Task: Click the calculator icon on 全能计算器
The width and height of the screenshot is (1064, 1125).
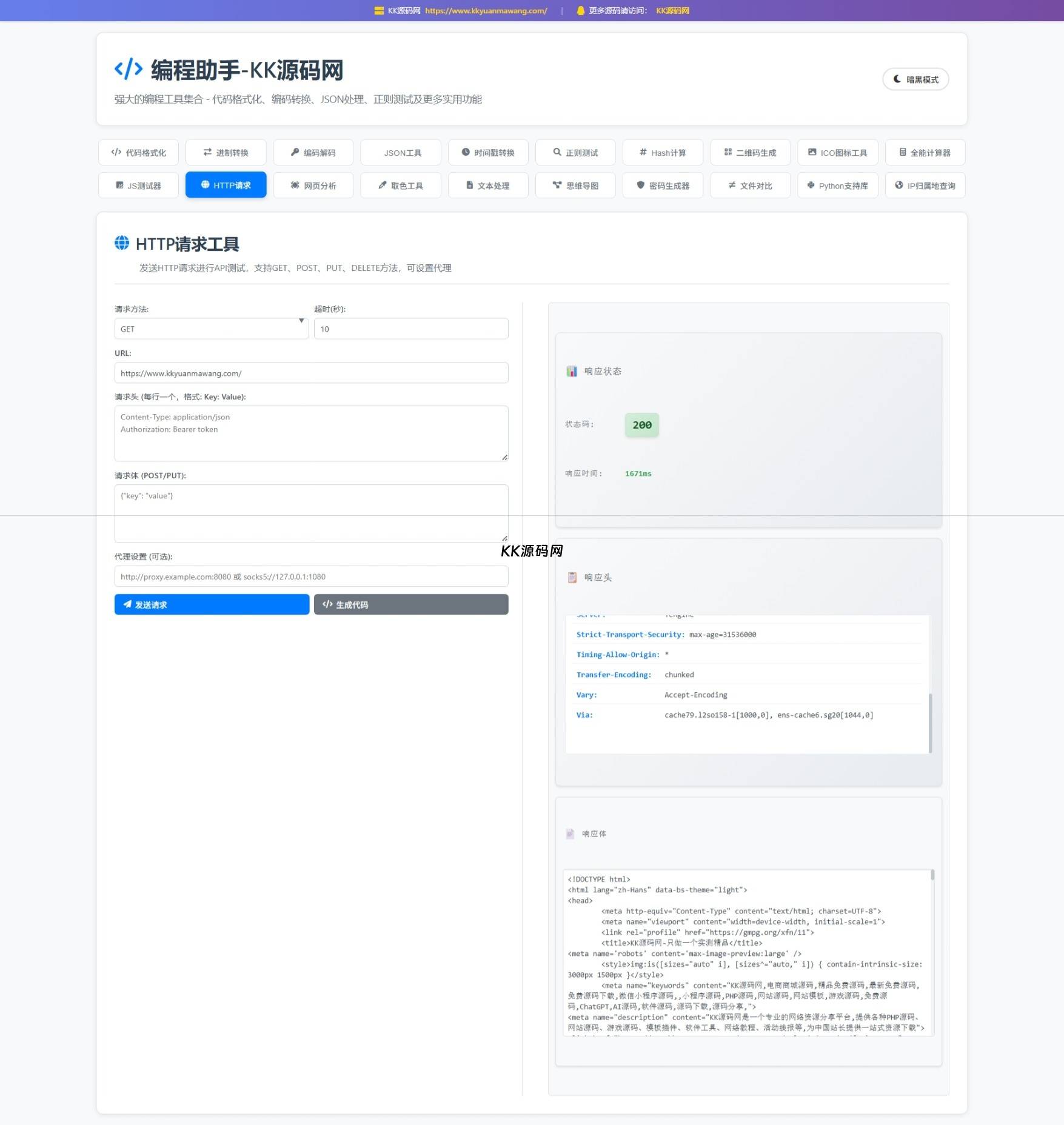Action: tap(903, 152)
